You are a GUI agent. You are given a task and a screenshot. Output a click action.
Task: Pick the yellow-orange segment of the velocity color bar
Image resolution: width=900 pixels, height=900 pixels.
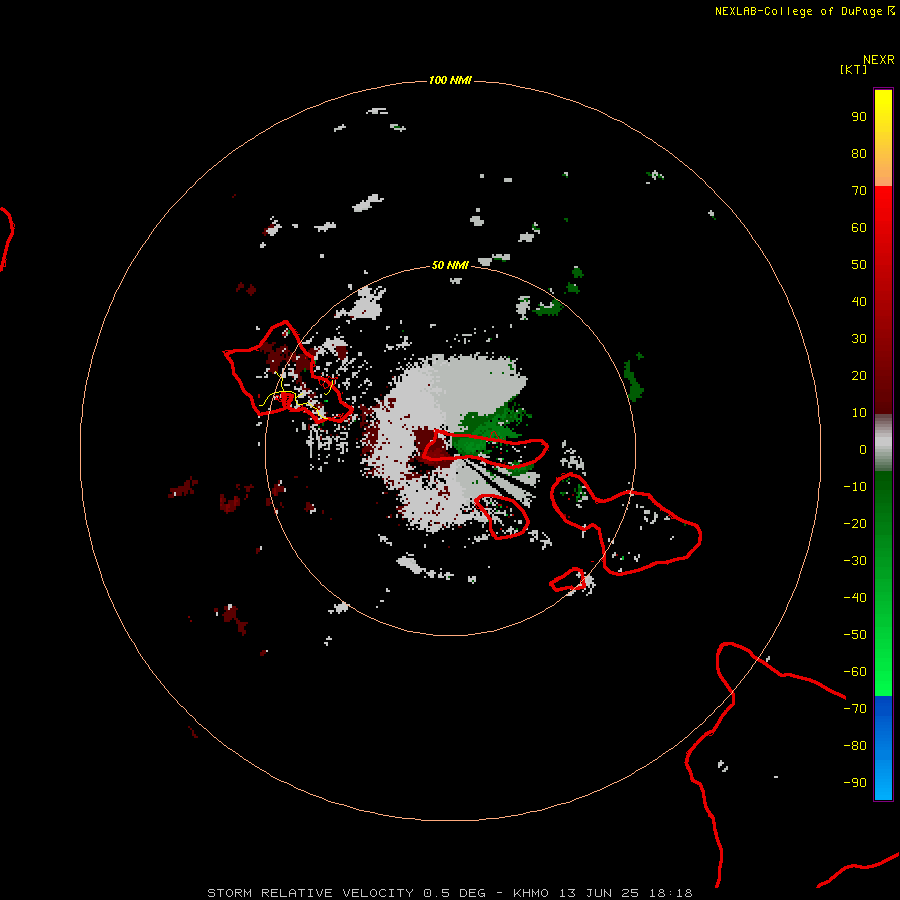click(x=883, y=138)
